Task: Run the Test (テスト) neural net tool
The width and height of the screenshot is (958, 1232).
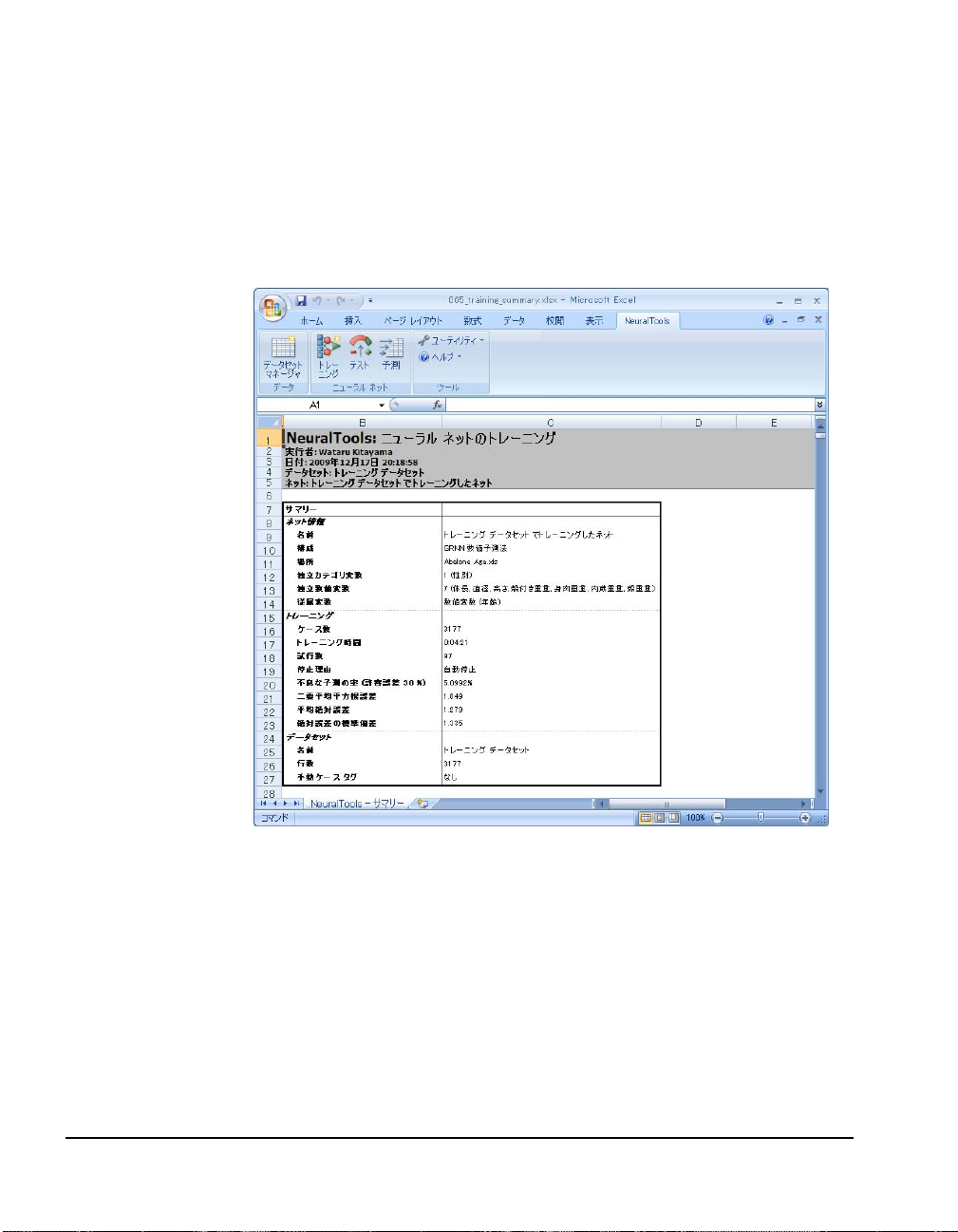Action: (x=360, y=352)
